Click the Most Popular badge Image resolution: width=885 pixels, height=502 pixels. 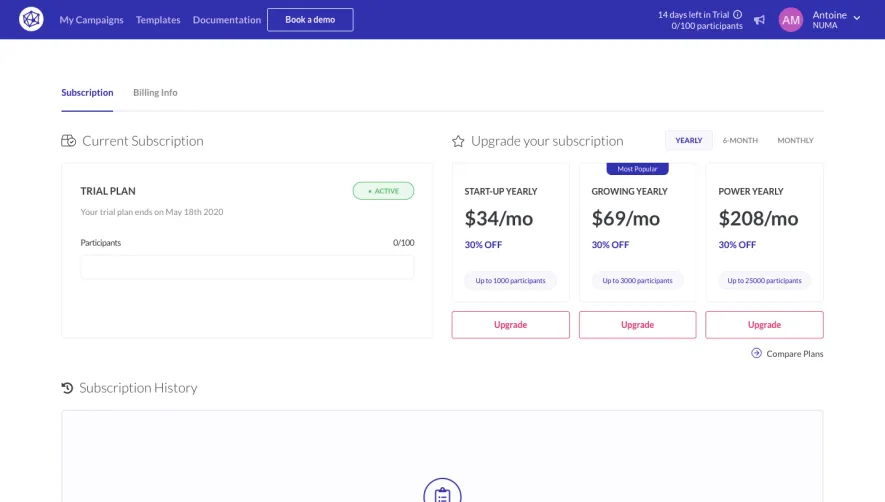(x=637, y=169)
